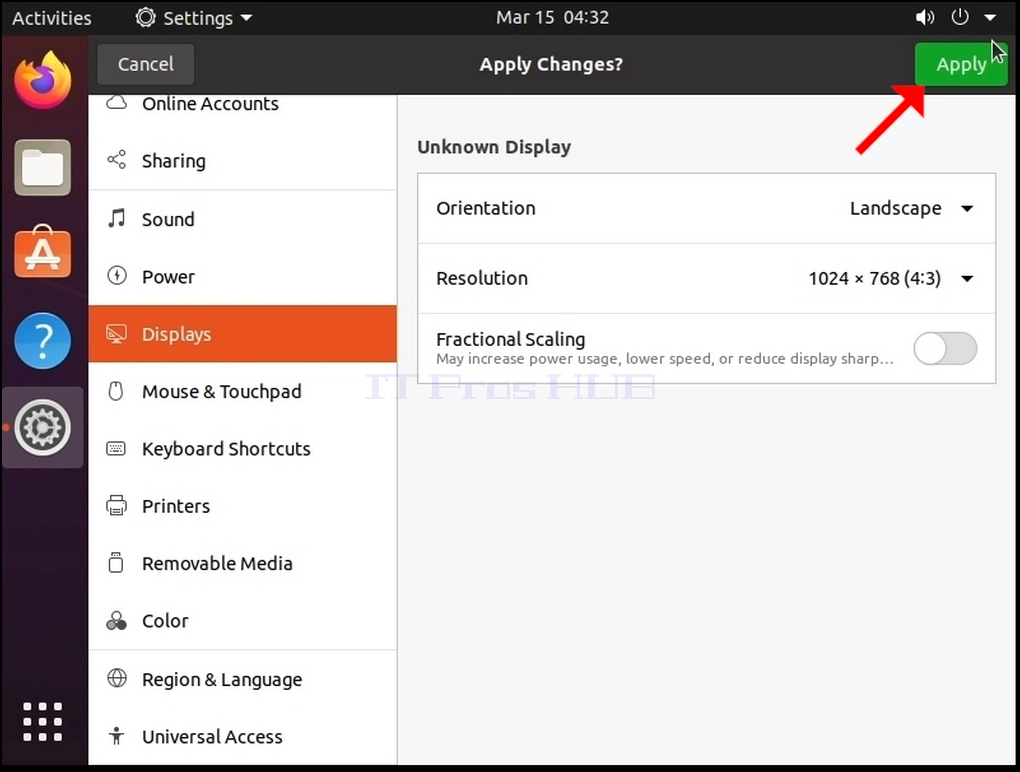Screen dimensions: 1020x772
Task: Go to Keyboard Shortcuts settings
Action: [x=243, y=449]
